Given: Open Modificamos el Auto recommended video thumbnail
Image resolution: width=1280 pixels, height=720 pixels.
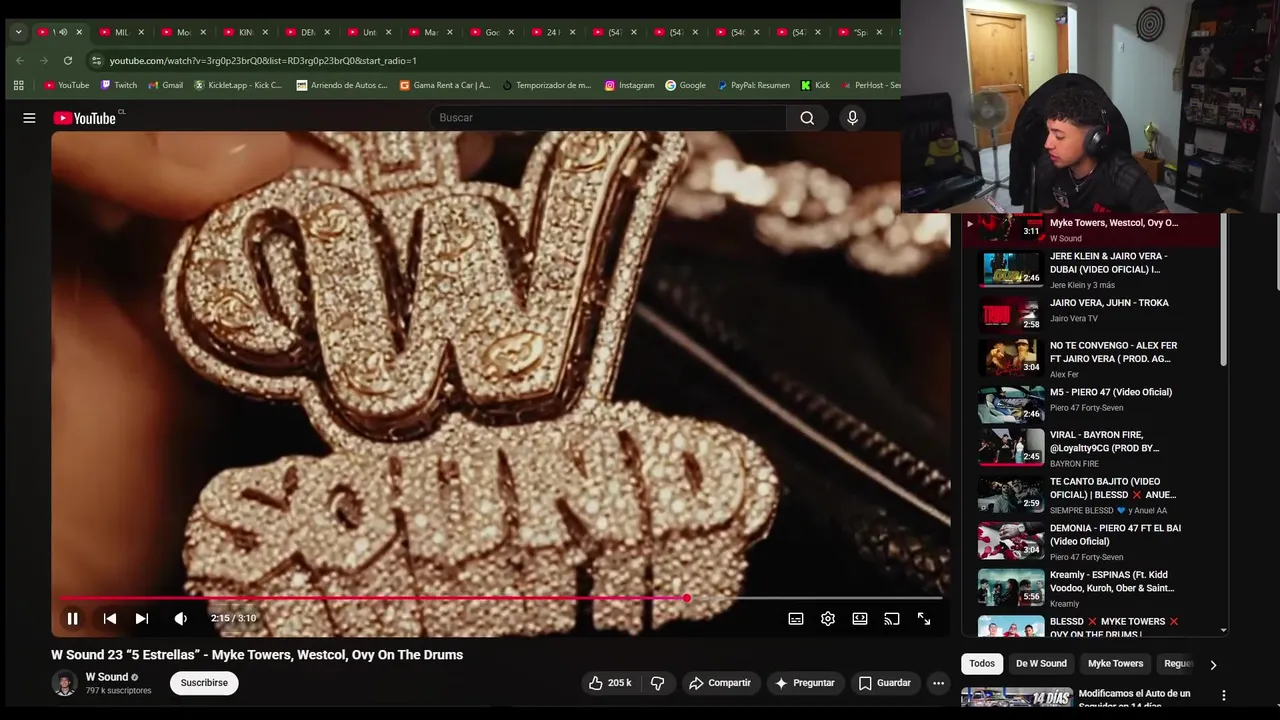Looking at the screenshot, I should pyautogui.click(x=1016, y=697).
